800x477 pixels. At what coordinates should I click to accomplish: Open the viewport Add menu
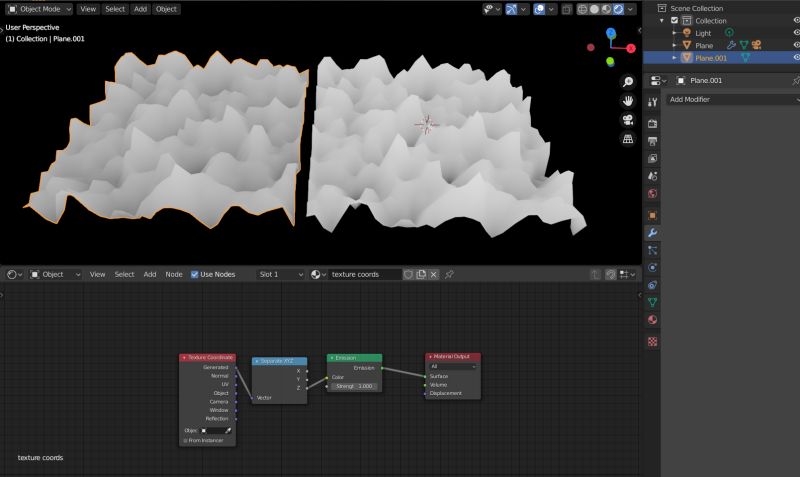pyautogui.click(x=140, y=9)
